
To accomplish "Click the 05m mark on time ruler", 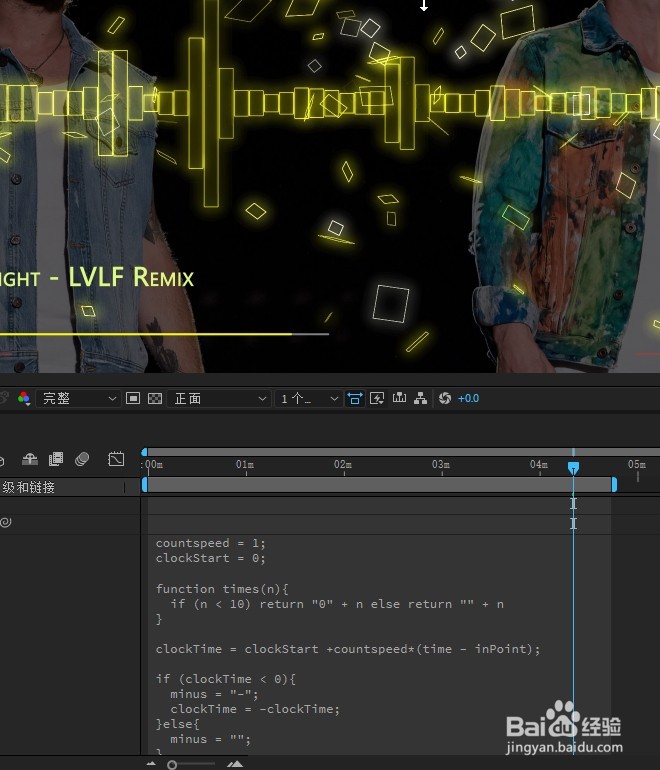I will [637, 465].
